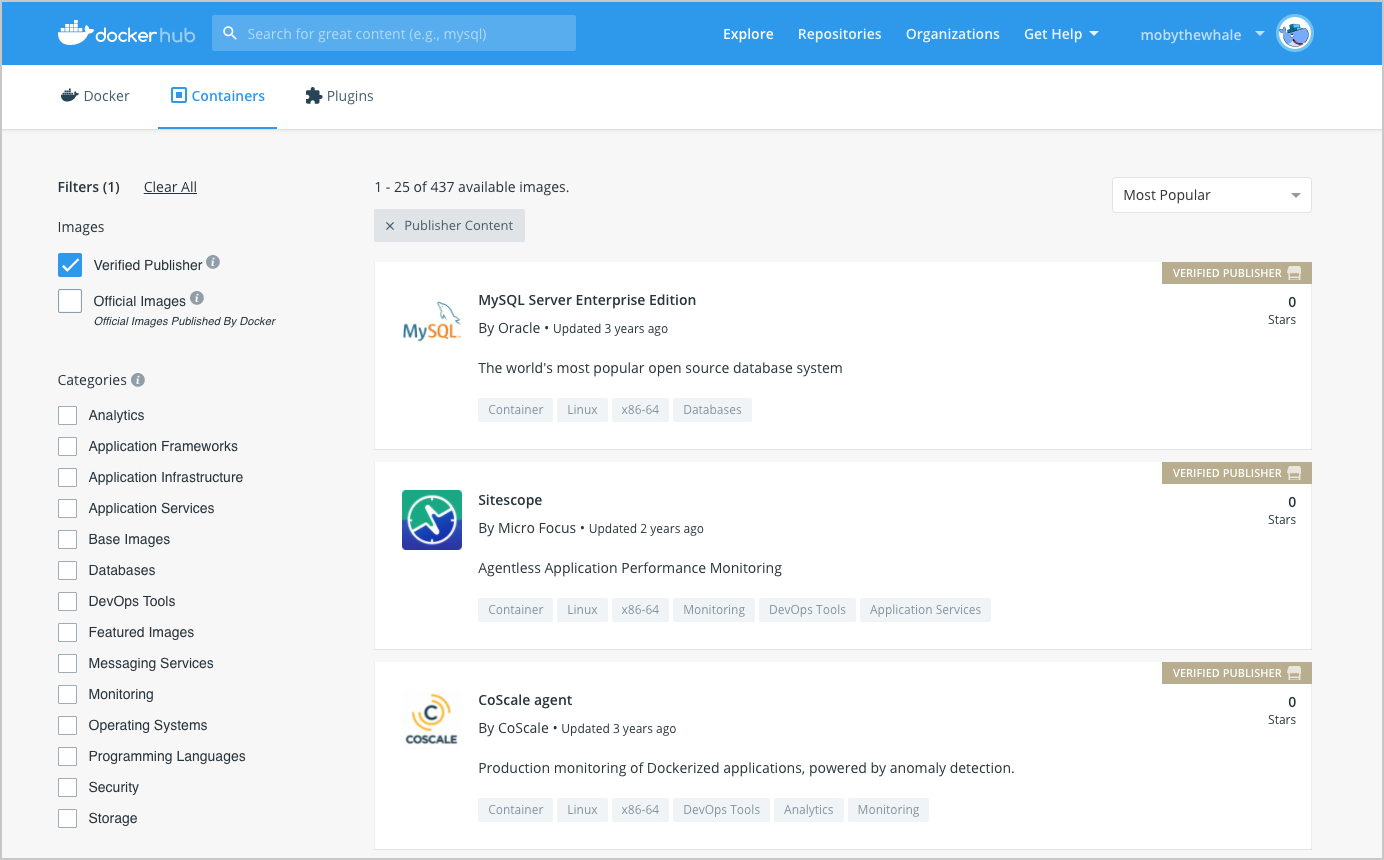Viewport: 1384px width, 860px height.
Task: Click the Publisher Content filter chip
Action: [449, 226]
